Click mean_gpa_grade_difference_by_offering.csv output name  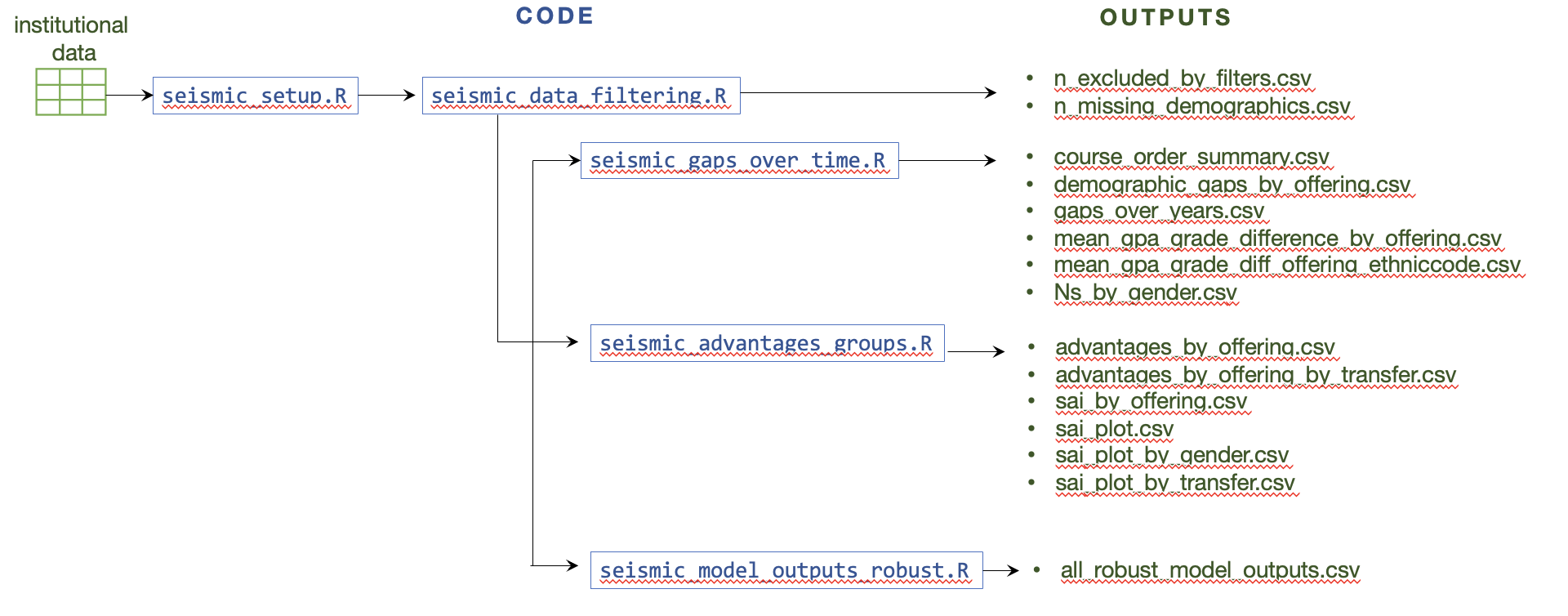pos(1278,239)
